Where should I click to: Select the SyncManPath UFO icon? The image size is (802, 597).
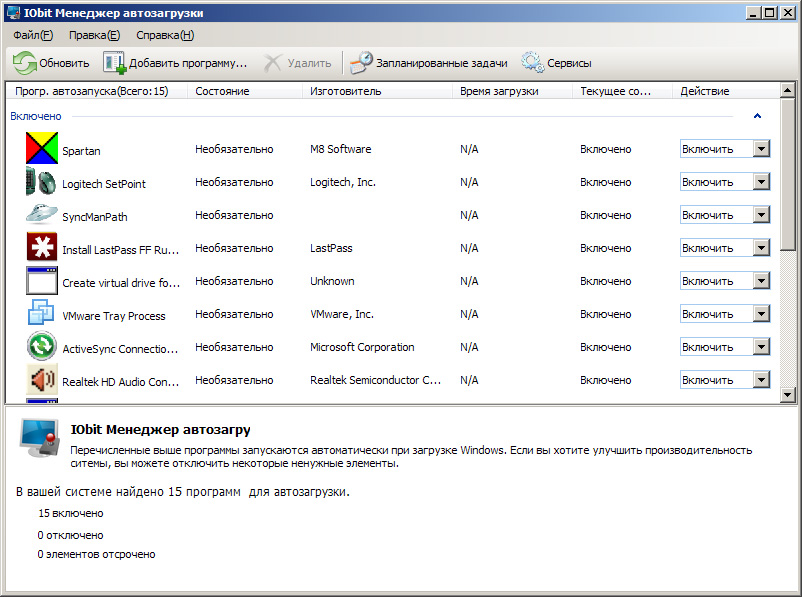click(41, 214)
